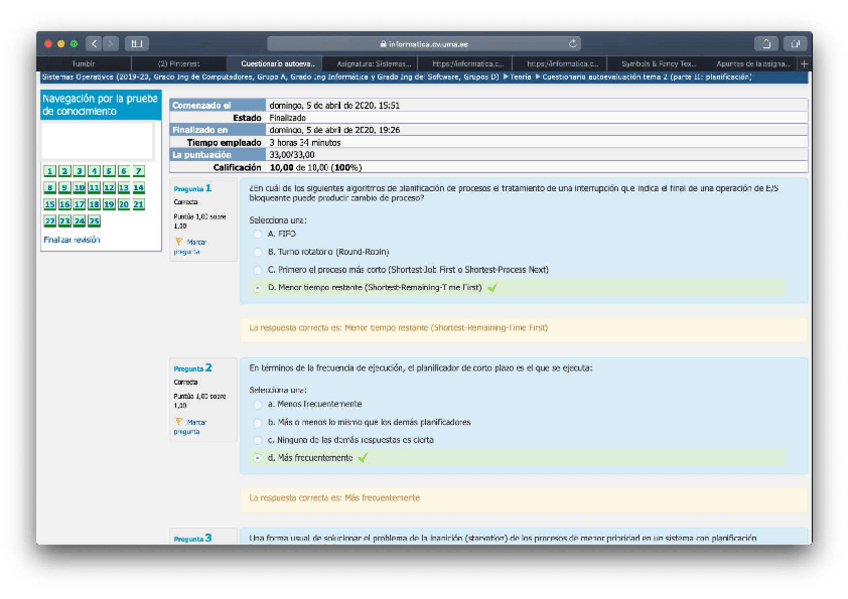
Task: Go to question 7 in navigation grid
Action: [x=139, y=172]
